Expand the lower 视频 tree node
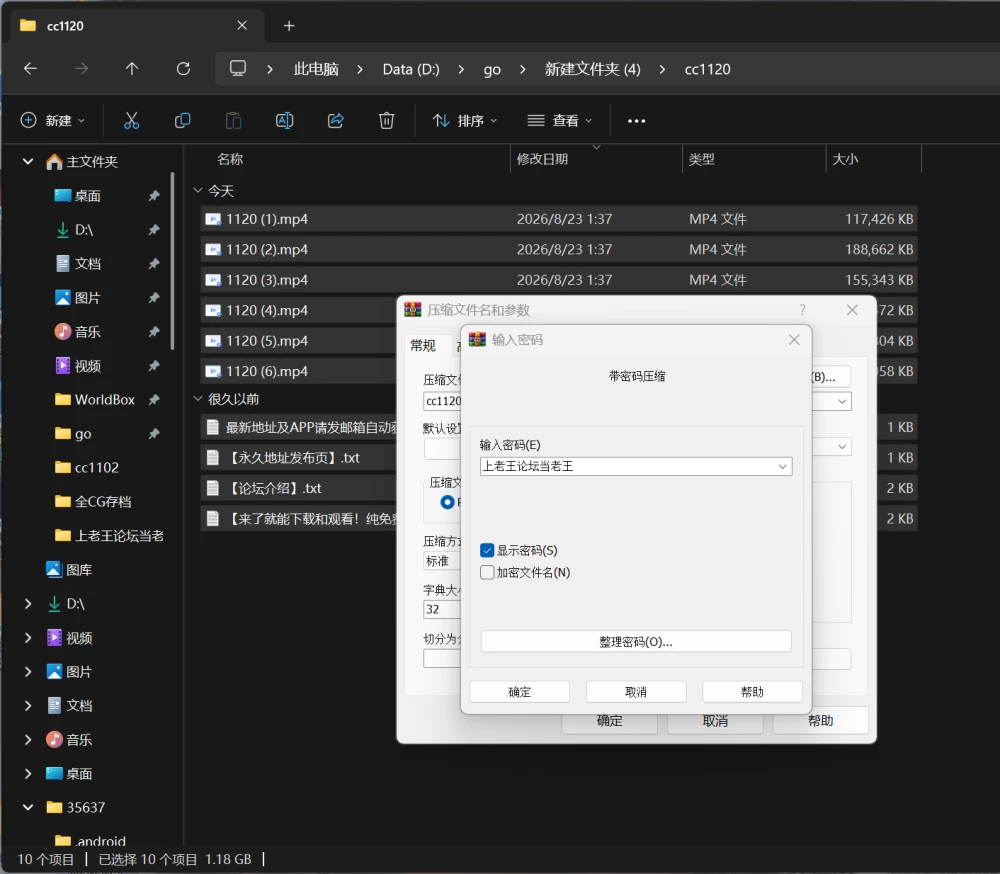Screen dimensions: 1000x874 point(28,638)
